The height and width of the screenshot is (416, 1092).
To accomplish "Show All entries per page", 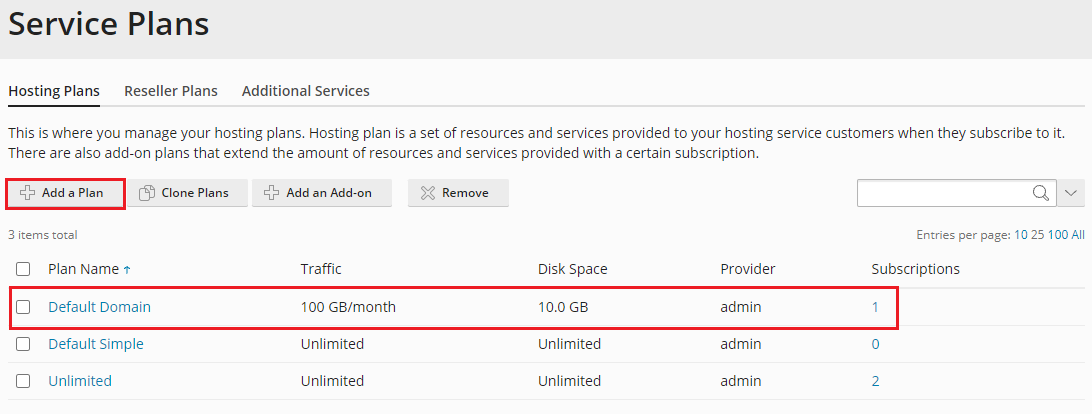I will tap(1078, 235).
